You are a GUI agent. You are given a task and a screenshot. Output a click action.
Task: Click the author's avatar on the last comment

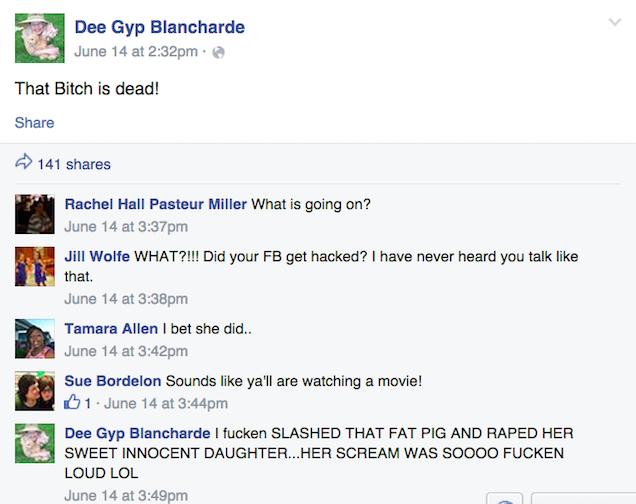(x=34, y=443)
